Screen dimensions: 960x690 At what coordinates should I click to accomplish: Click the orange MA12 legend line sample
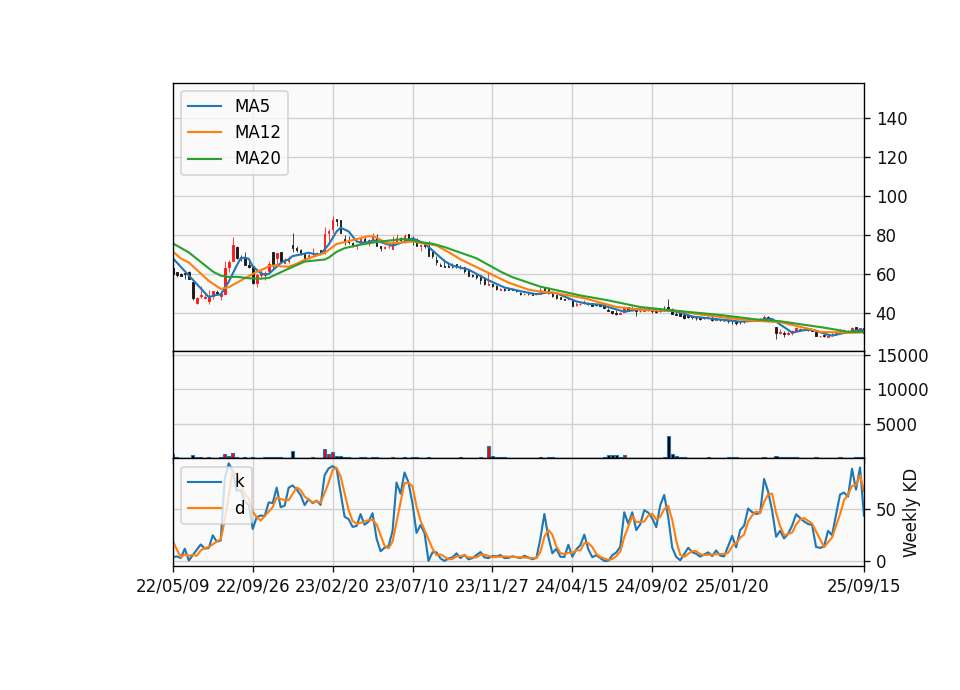pos(204,132)
